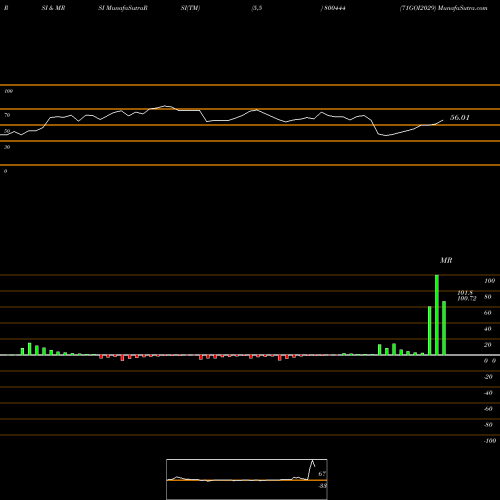
Task: Click the RSI value label 56.01
Action: point(460,118)
